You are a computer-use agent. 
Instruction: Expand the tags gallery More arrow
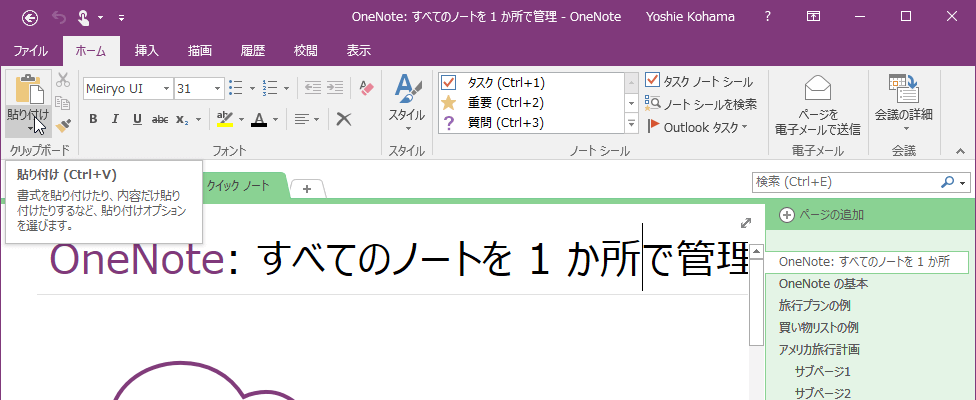click(x=632, y=123)
